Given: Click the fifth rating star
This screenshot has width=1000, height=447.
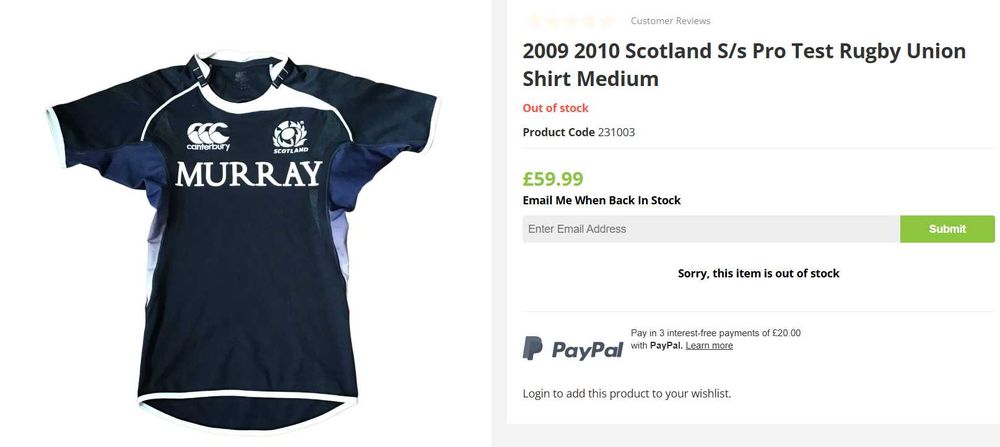Looking at the screenshot, I should tap(607, 20).
